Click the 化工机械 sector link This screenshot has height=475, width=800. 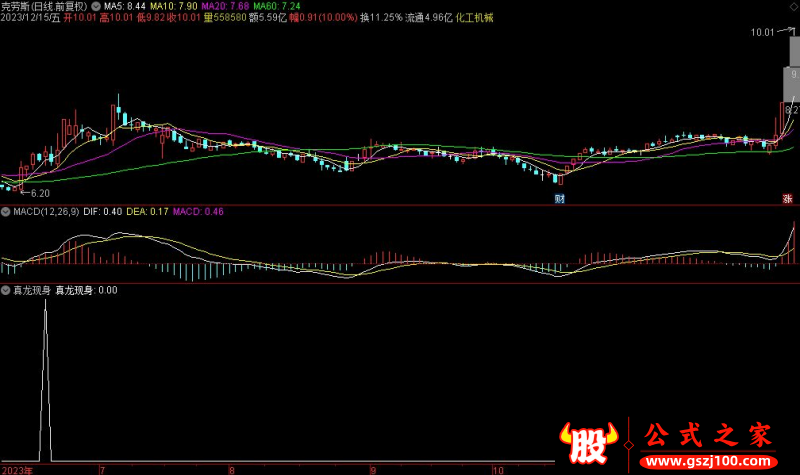474,18
